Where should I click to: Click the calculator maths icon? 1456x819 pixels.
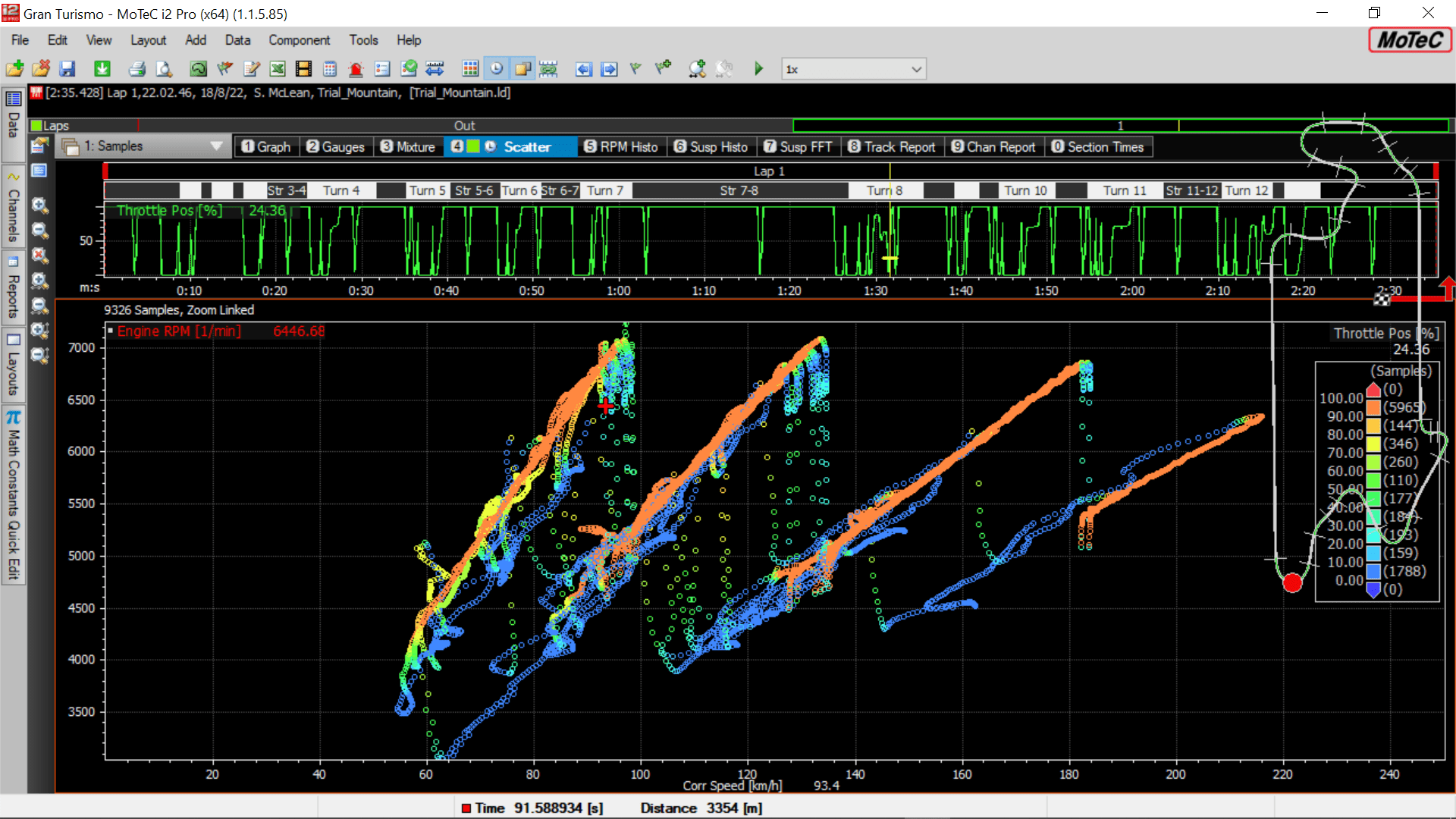tap(330, 69)
